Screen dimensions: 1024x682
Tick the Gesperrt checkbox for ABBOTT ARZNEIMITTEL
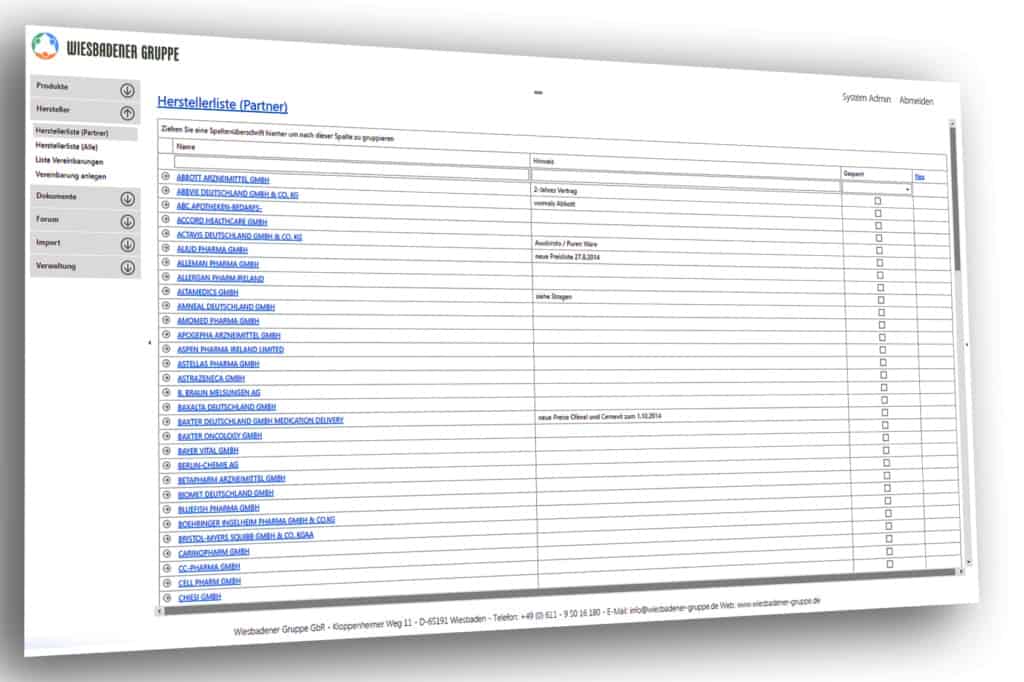(878, 201)
